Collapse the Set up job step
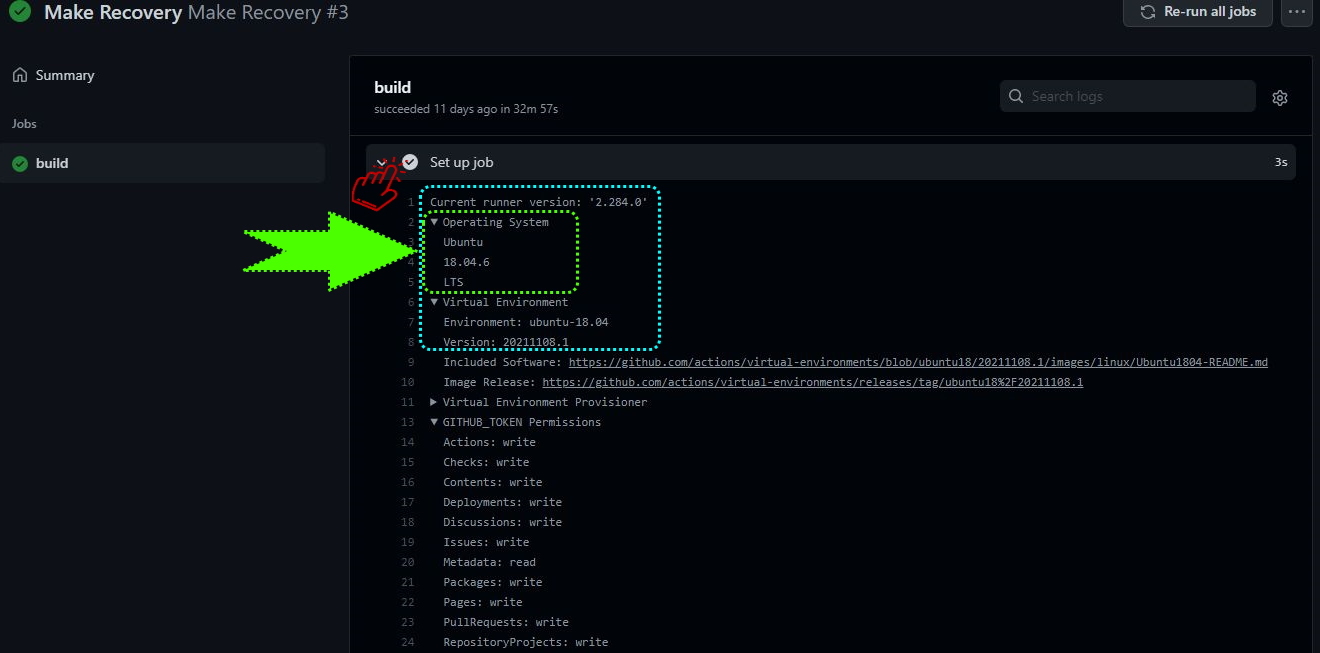 click(x=381, y=162)
